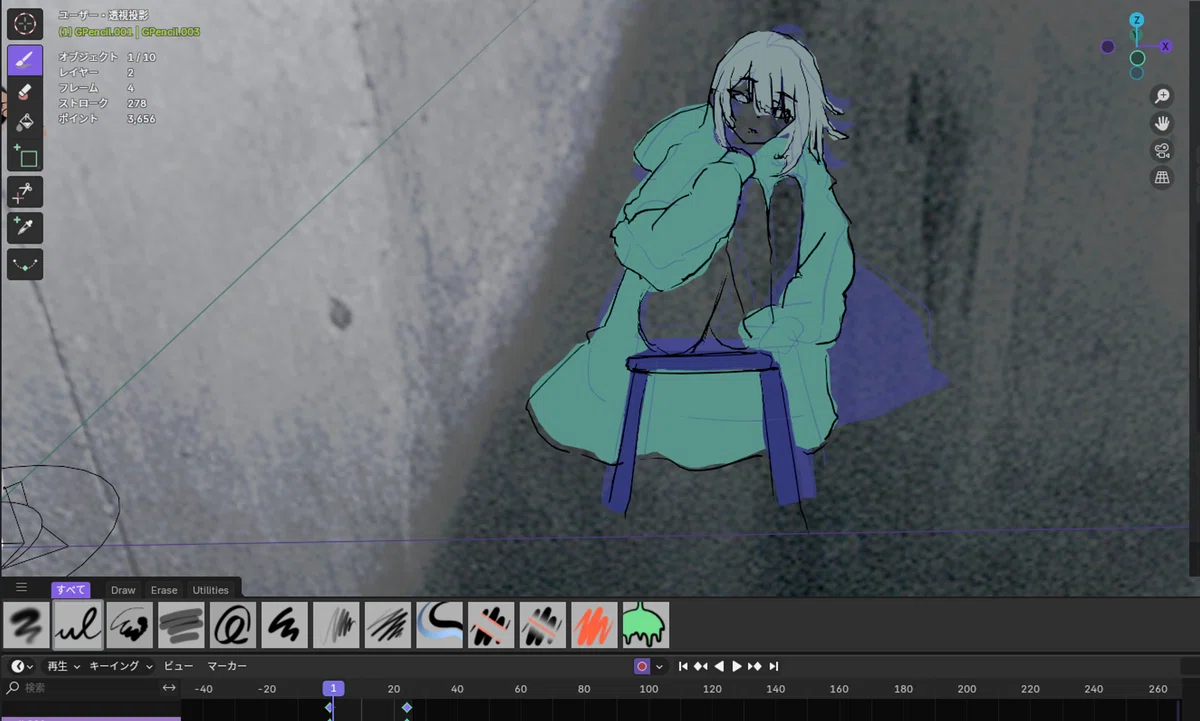This screenshot has height=721, width=1200.
Task: Switch to the Utilities brush tab
Action: (x=211, y=590)
